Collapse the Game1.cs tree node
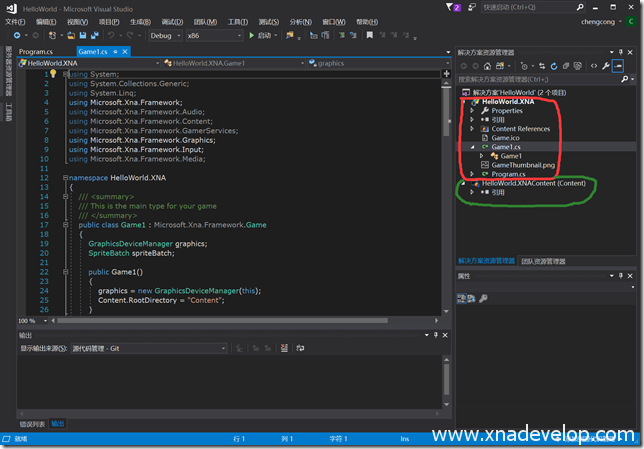The height and width of the screenshot is (449, 644). (471, 146)
